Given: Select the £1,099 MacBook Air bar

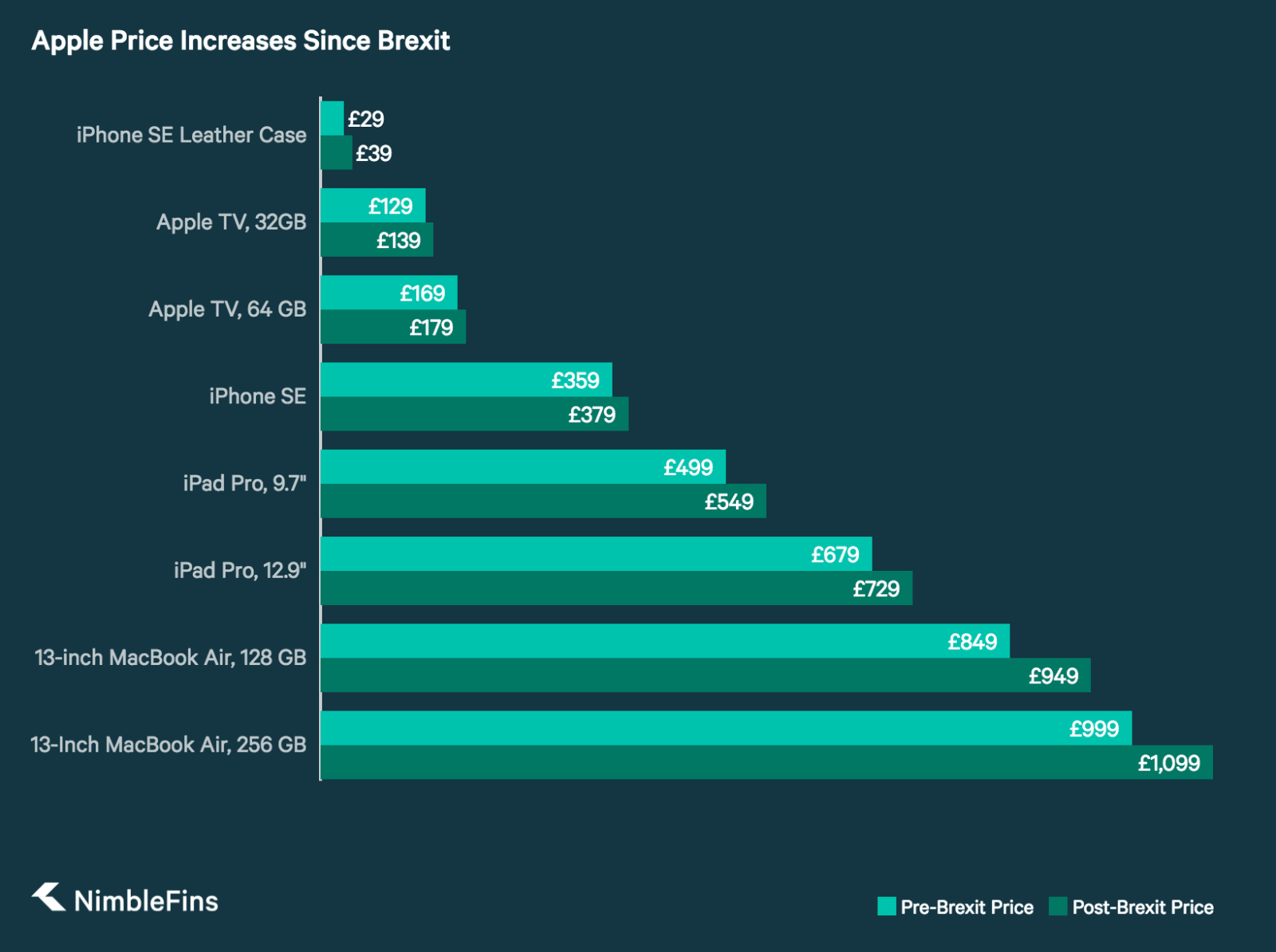Looking at the screenshot, I should pyautogui.click(x=767, y=762).
